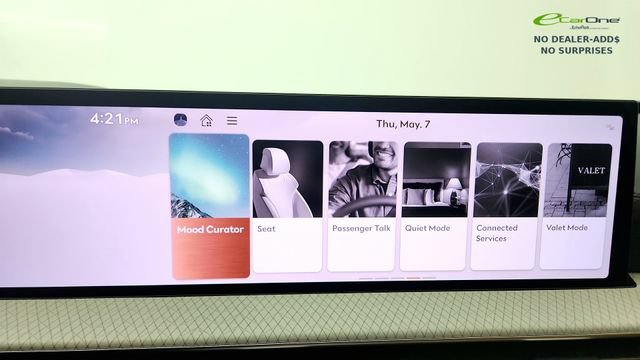
Task: Open the Mood Curator tile
Action: click(x=210, y=206)
